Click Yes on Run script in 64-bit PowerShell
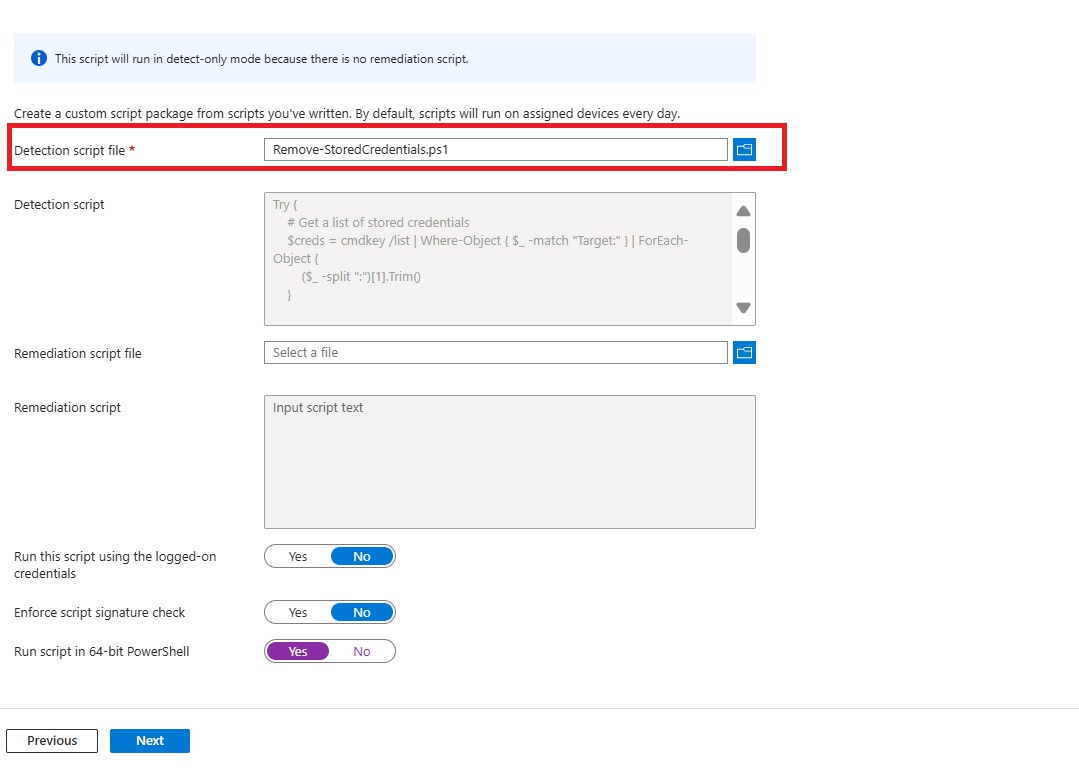The height and width of the screenshot is (771, 1079). (297, 651)
